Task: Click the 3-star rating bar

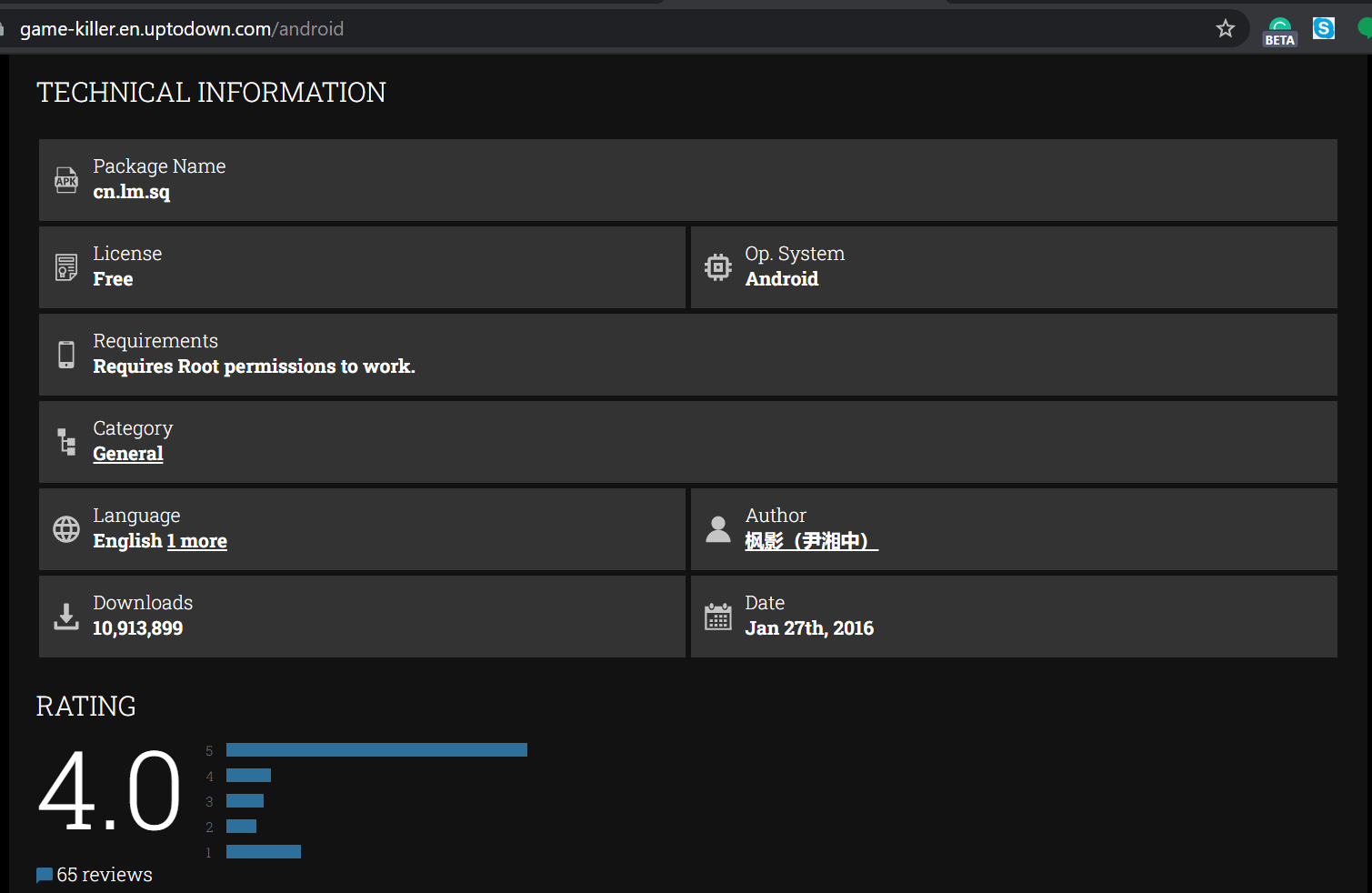Action: (245, 801)
